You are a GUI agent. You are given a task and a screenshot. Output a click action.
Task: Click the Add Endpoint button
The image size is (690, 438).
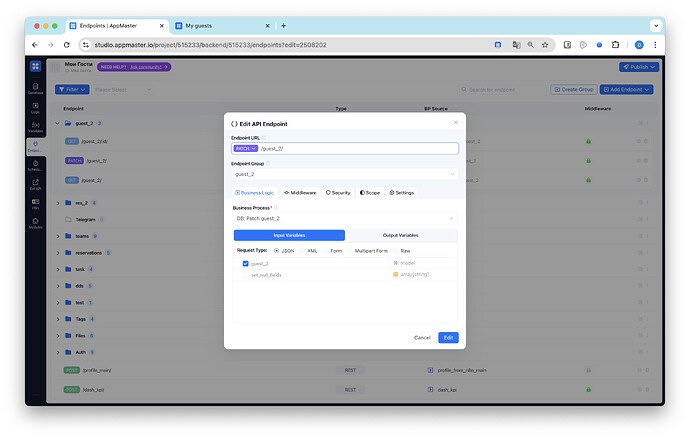click(x=626, y=89)
